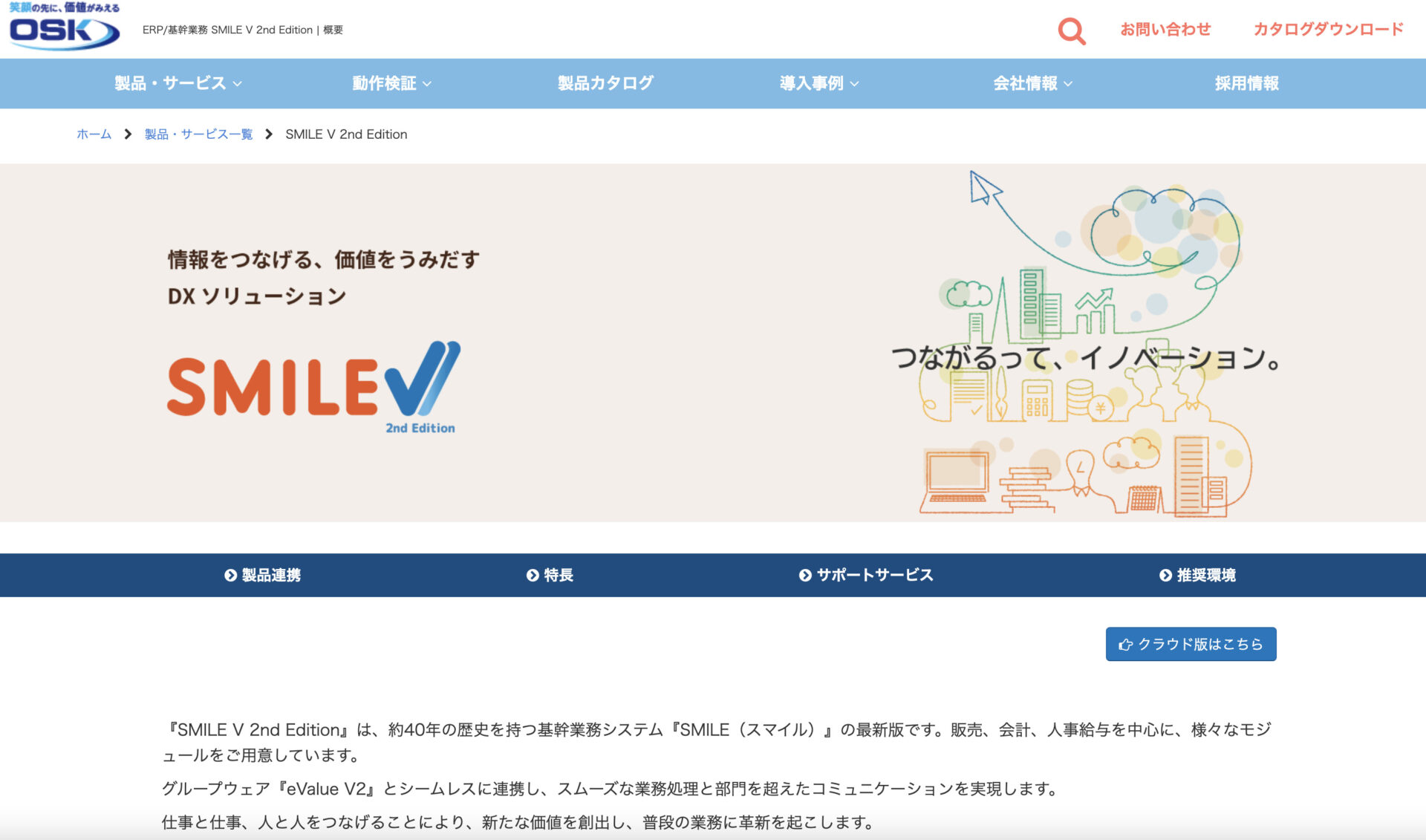Image resolution: width=1426 pixels, height=840 pixels.
Task: Expand the 会社情報 navigation dropdown
Action: coord(1032,84)
